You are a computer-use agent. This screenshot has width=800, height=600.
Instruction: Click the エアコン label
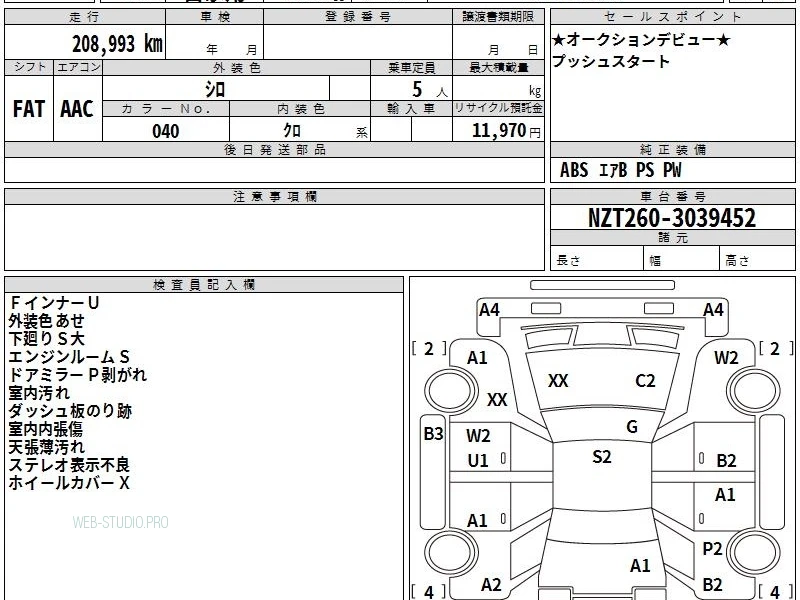click(78, 67)
